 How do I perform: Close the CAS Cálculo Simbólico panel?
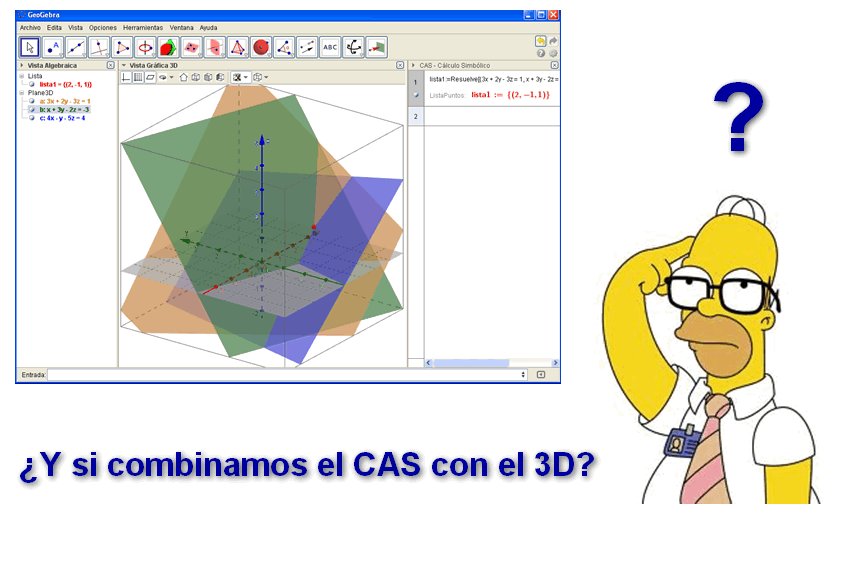554,65
